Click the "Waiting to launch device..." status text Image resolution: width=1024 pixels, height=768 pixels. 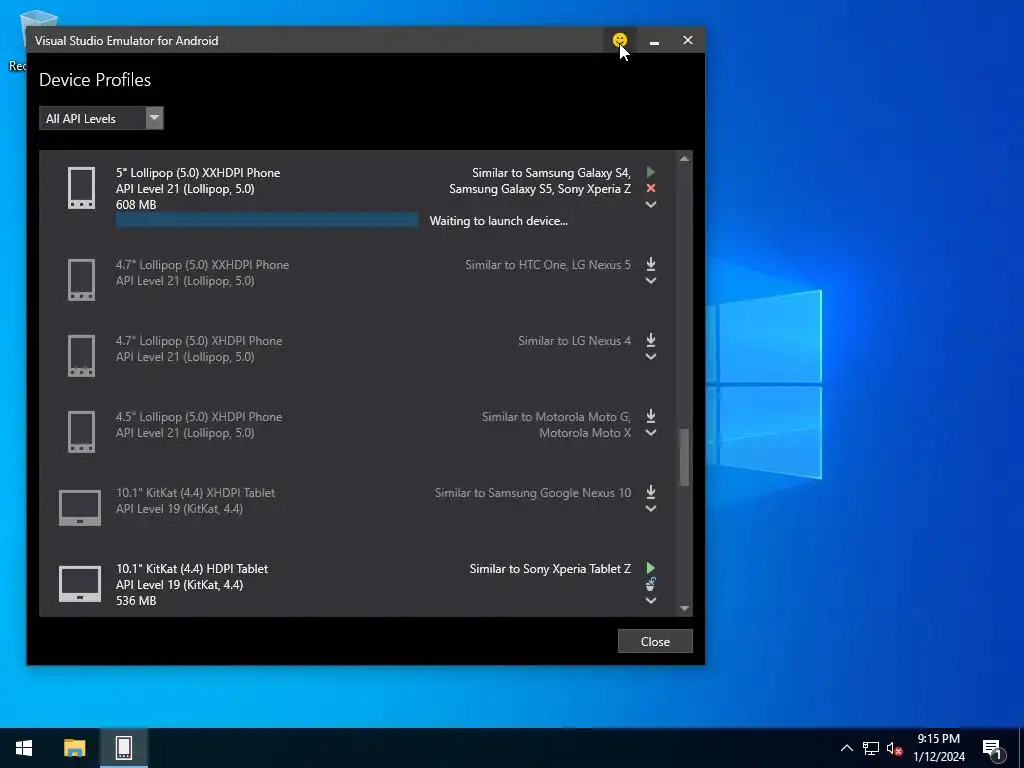[x=498, y=221]
